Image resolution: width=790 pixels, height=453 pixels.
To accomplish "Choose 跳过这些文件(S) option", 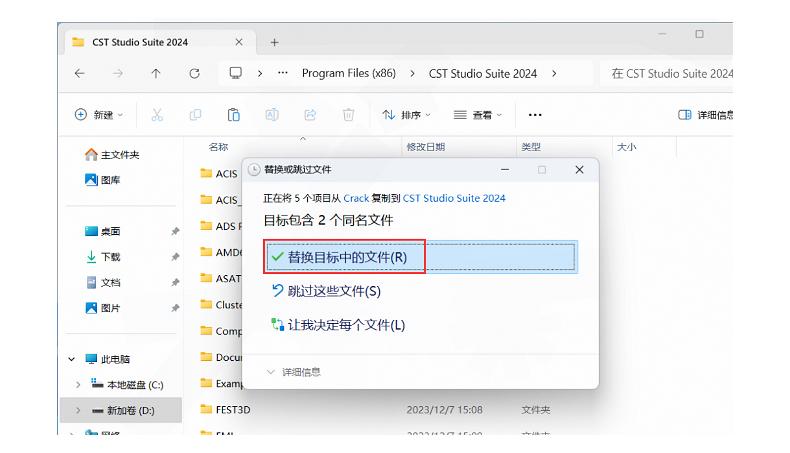I will tap(326, 291).
